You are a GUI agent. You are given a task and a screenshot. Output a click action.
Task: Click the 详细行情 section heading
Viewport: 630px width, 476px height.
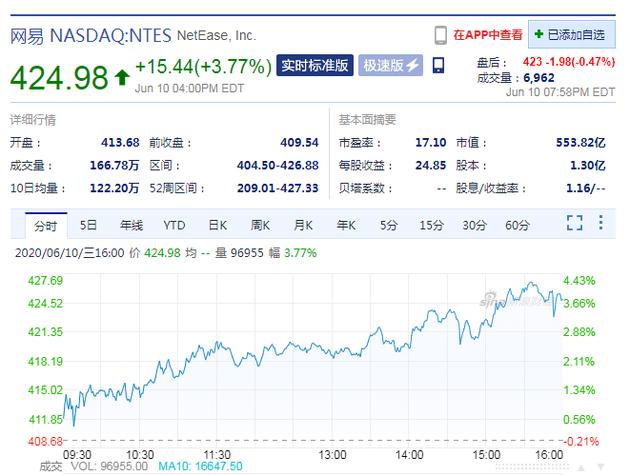pyautogui.click(x=33, y=120)
